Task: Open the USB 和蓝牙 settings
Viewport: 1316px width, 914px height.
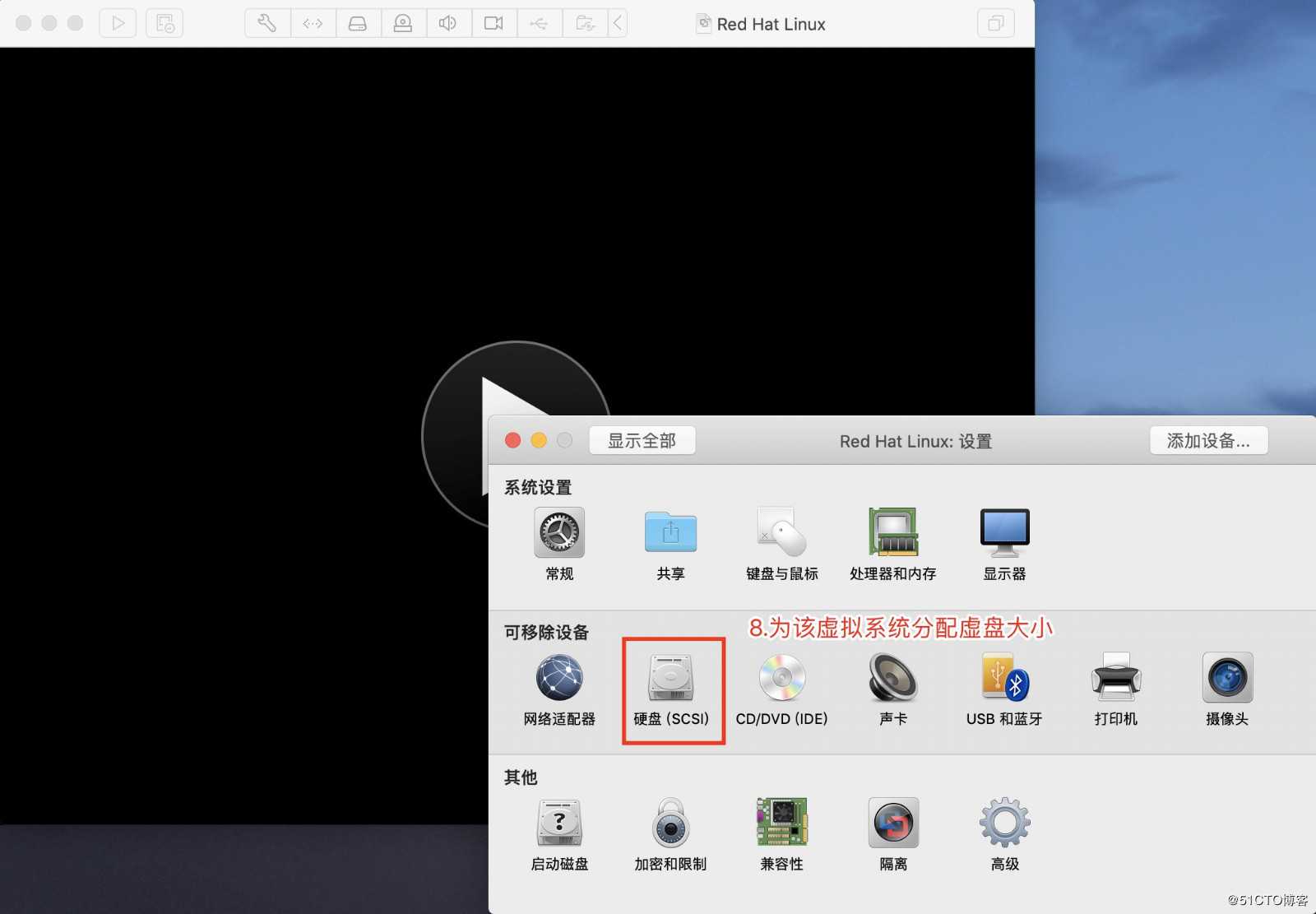Action: [1004, 689]
